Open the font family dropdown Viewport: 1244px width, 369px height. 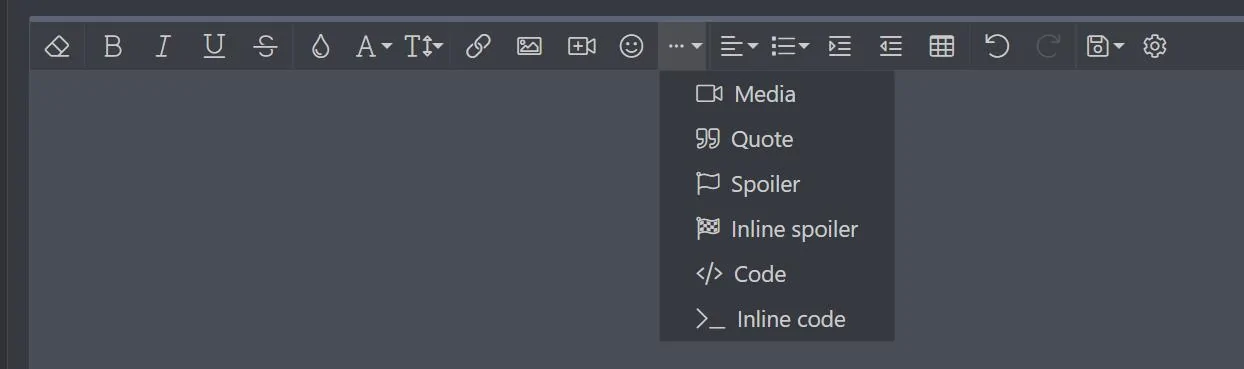(374, 46)
